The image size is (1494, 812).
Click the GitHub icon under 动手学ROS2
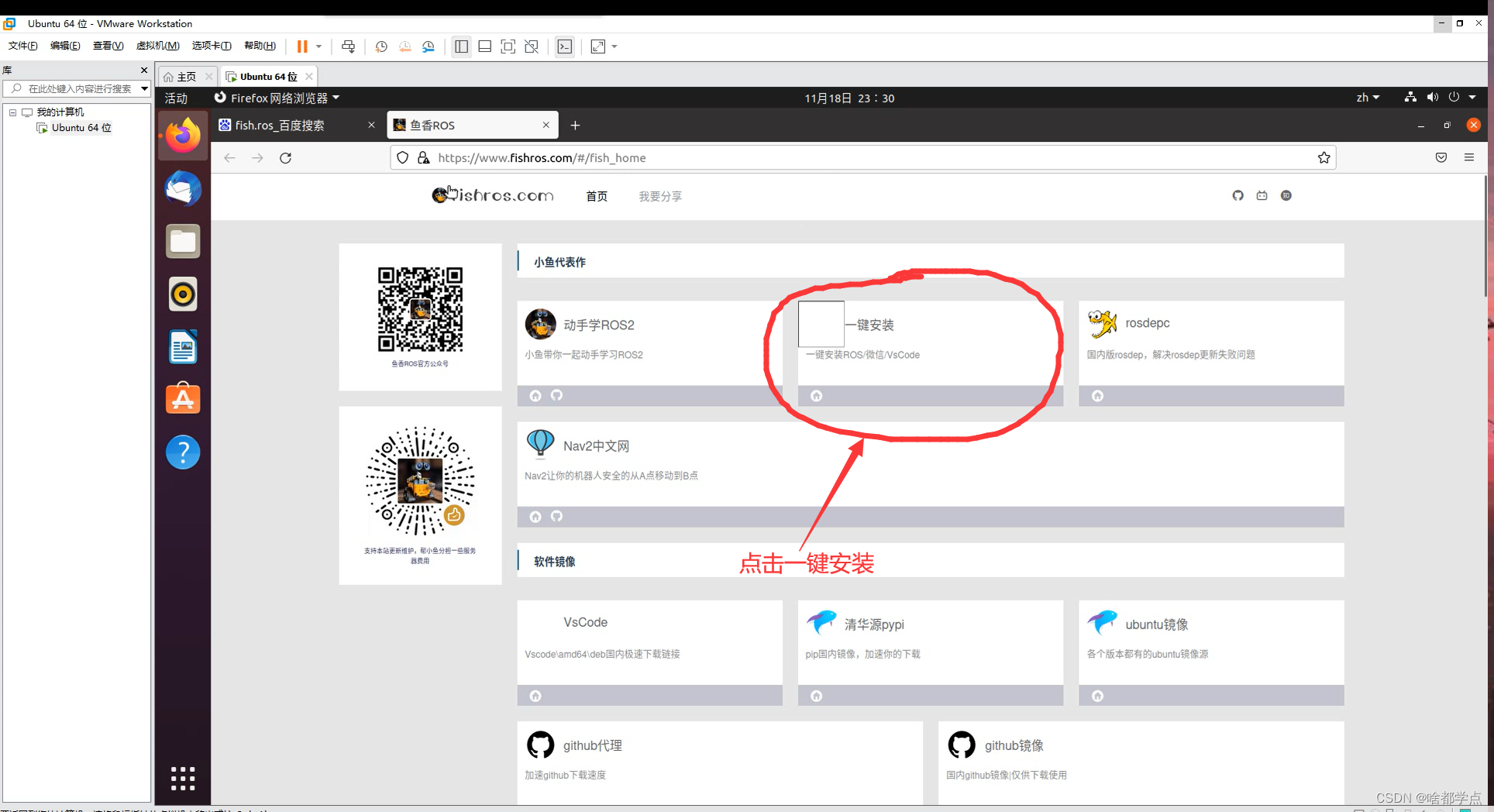click(556, 395)
